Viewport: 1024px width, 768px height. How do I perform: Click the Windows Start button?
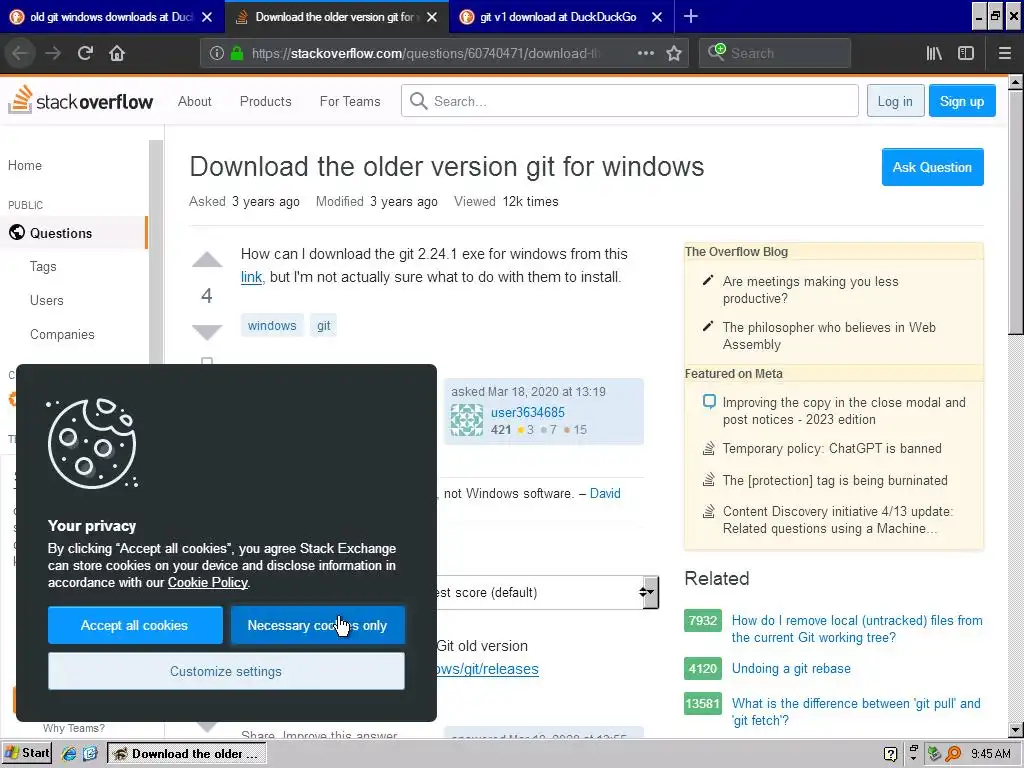(27, 753)
